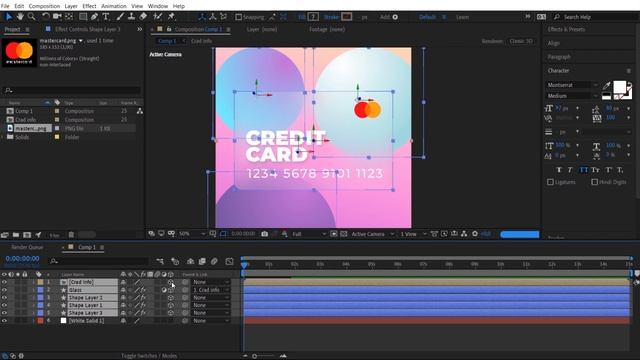Toggle the adjustment layer switch on Glass layer
The width and height of the screenshot is (640, 360).
(x=164, y=290)
